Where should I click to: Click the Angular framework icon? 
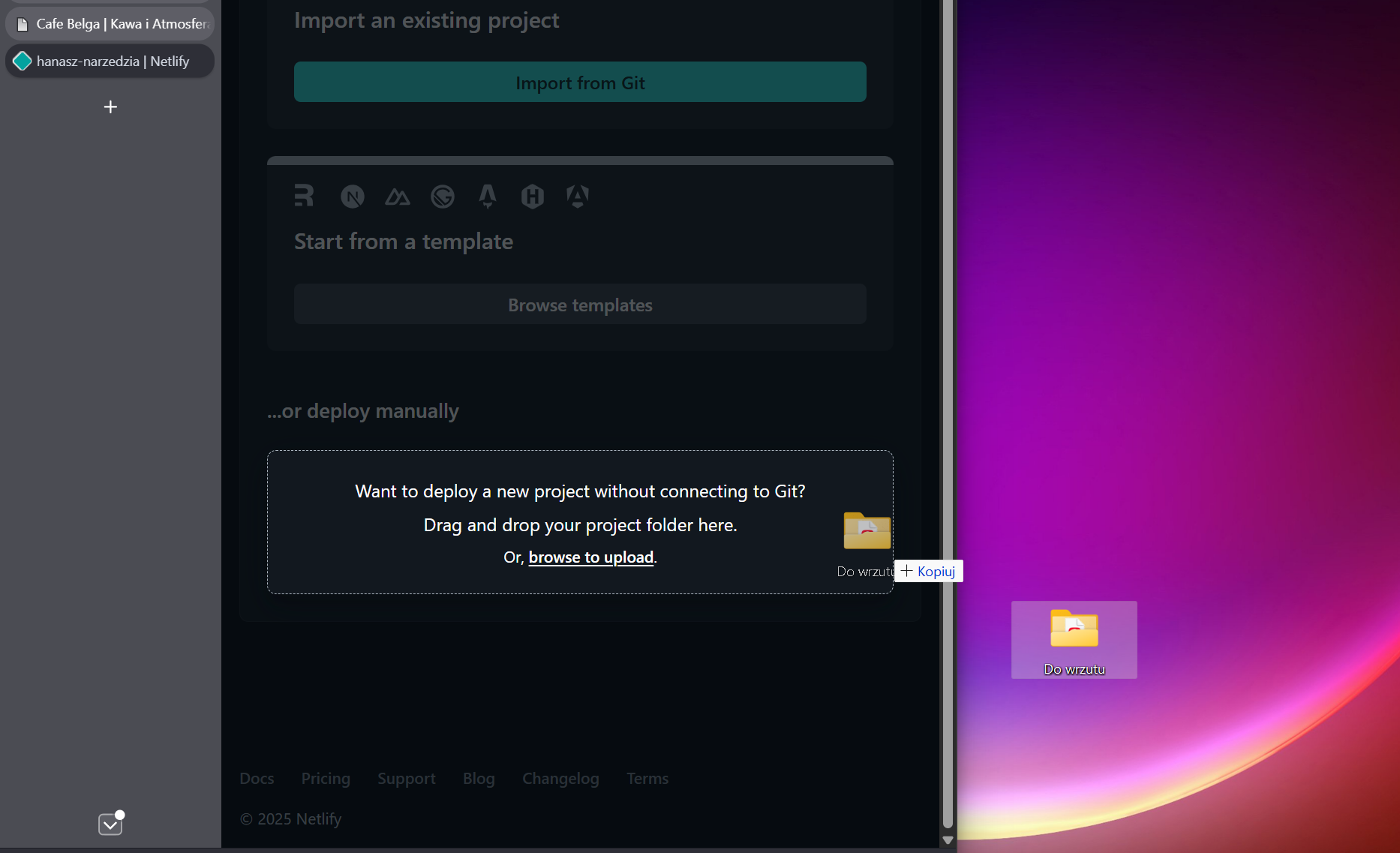578,197
